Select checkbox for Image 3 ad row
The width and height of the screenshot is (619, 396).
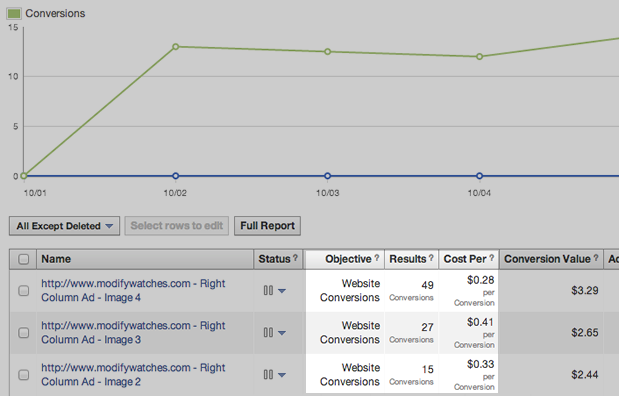click(24, 332)
